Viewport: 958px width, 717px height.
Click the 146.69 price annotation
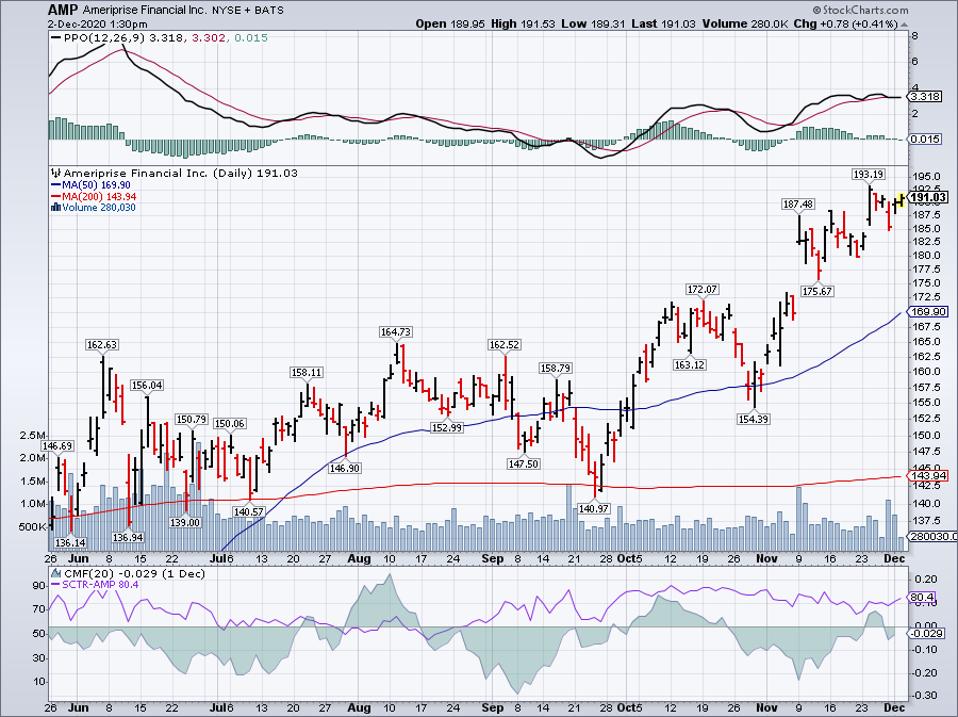point(57,446)
